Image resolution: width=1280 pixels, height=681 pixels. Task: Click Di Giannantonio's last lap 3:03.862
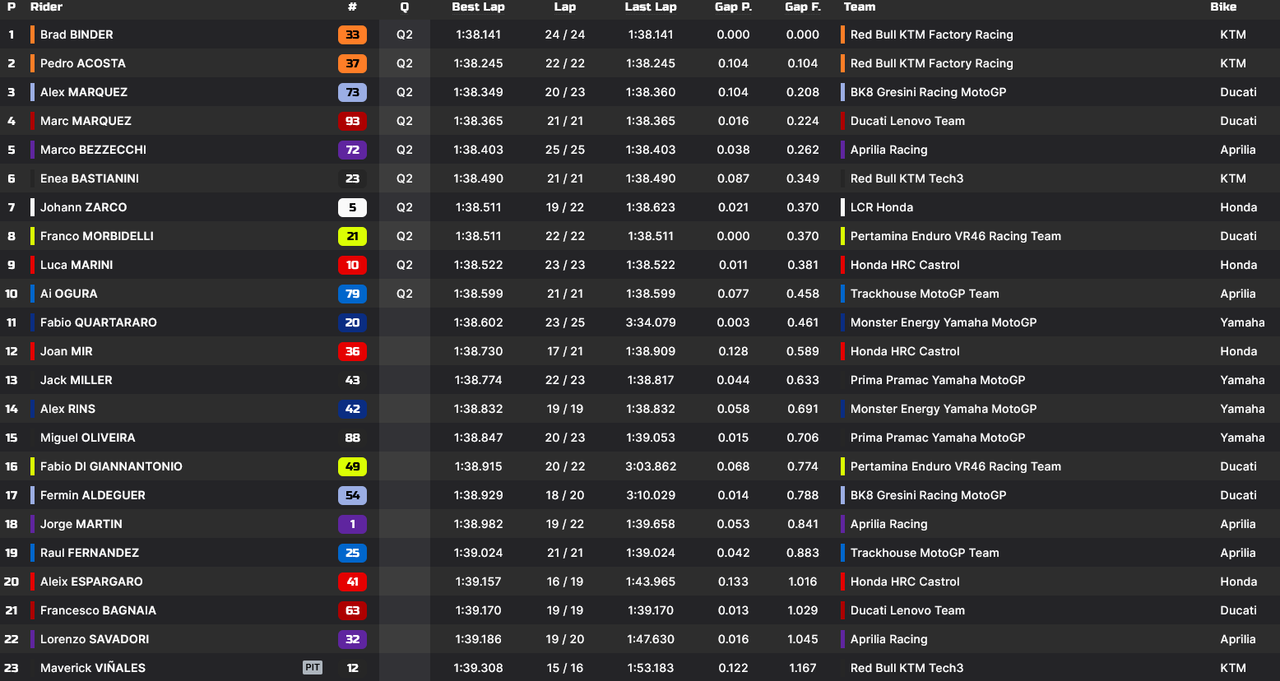coord(651,467)
